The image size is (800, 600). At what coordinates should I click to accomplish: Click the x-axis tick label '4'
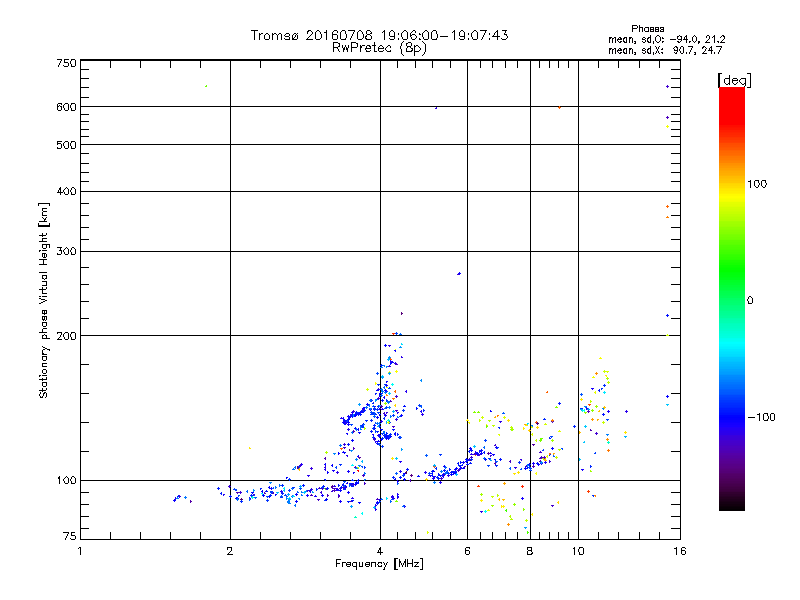click(380, 551)
